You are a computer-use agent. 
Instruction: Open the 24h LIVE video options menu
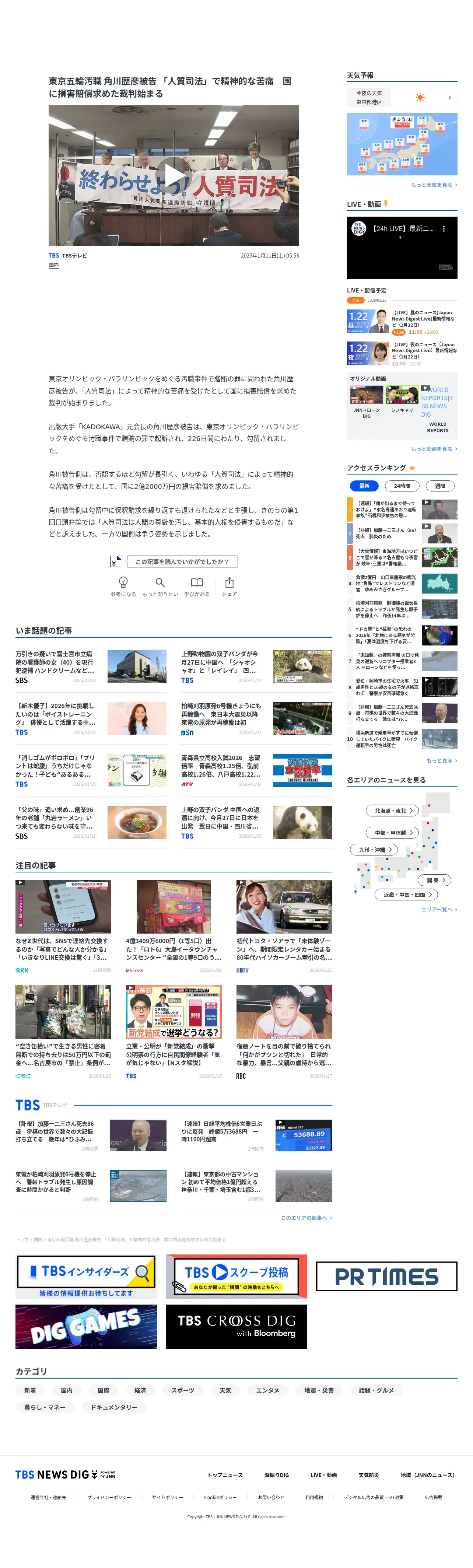444,229
